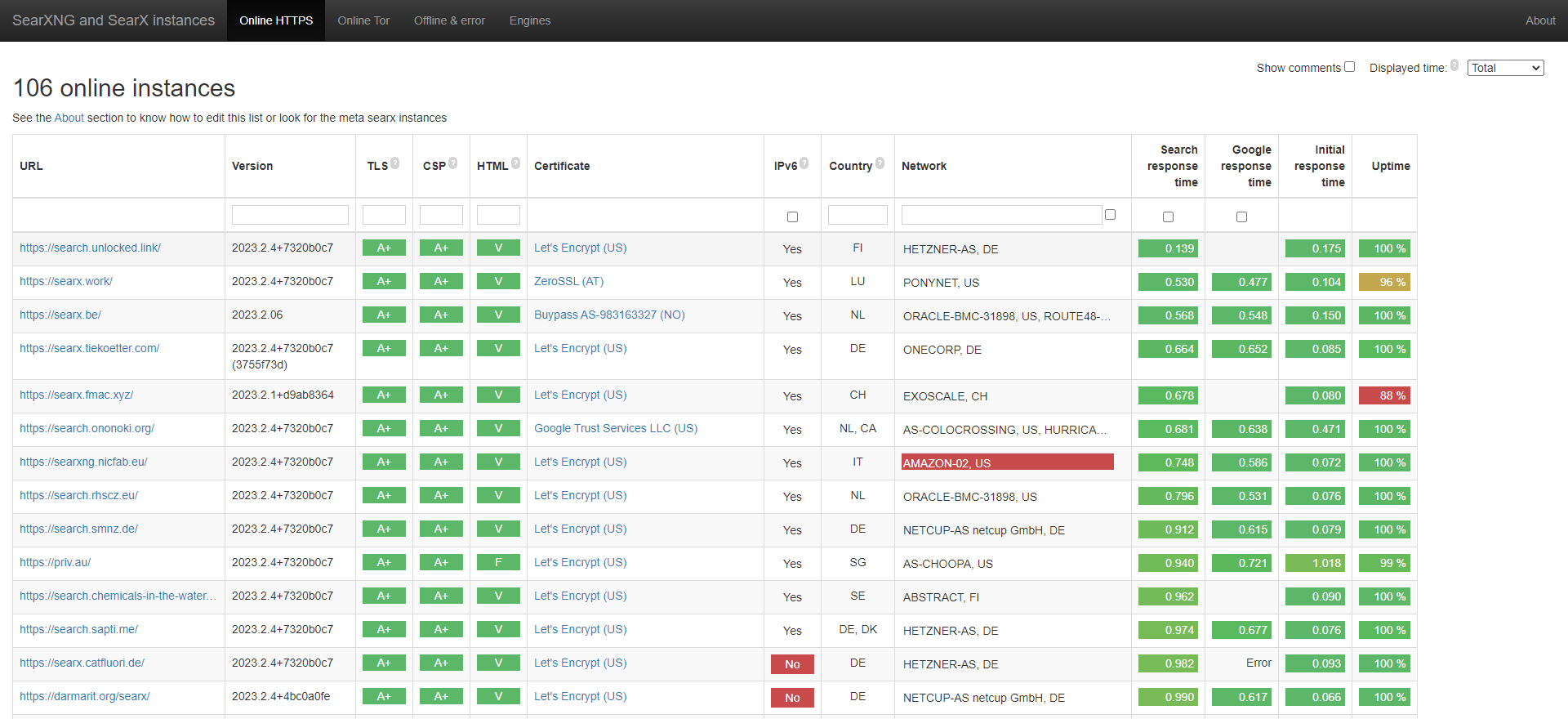The height and width of the screenshot is (719, 1568).
Task: Click the About link in the description
Action: click(x=69, y=118)
